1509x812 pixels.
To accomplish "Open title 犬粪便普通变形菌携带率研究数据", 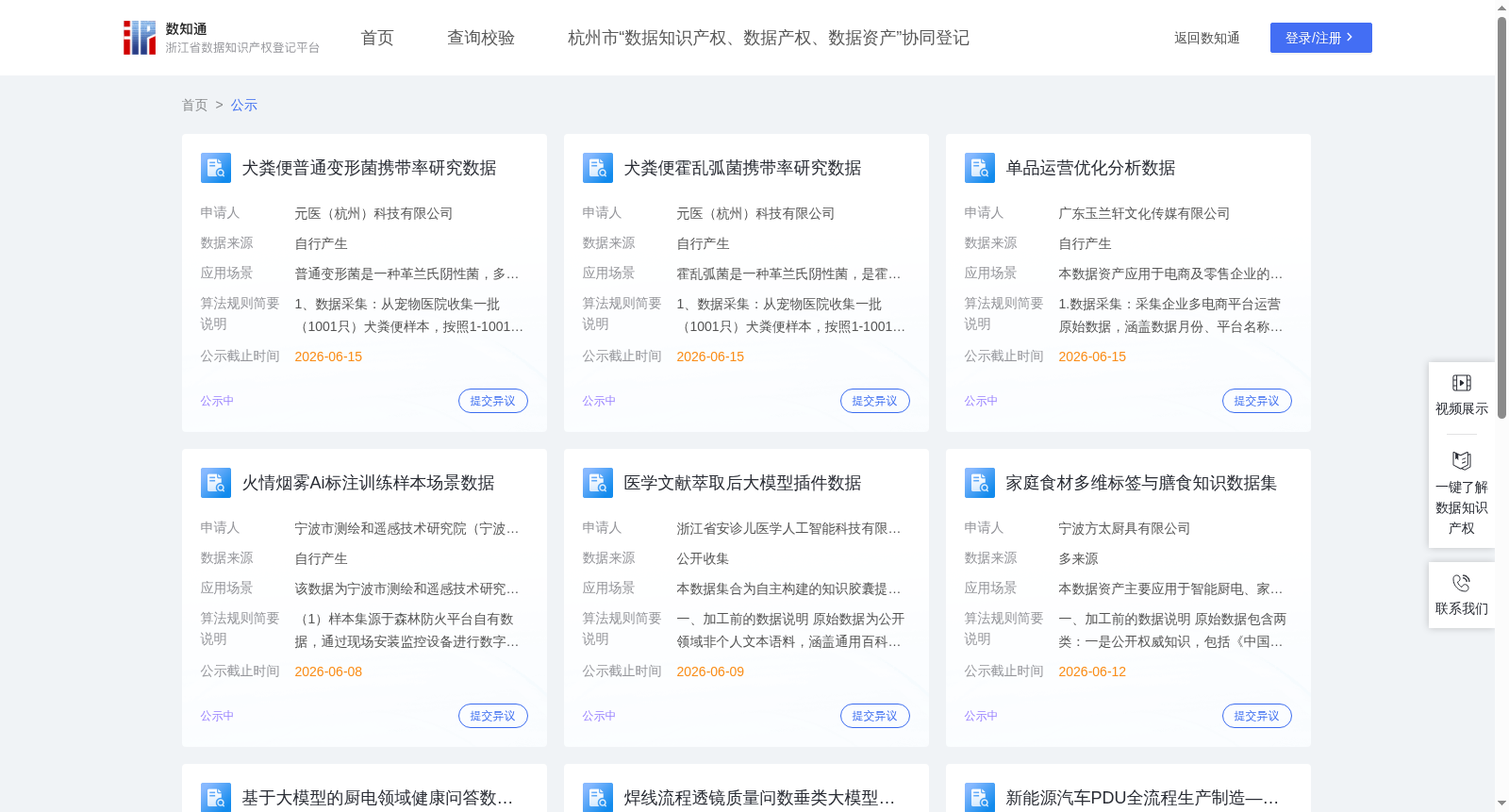I will coord(369,168).
